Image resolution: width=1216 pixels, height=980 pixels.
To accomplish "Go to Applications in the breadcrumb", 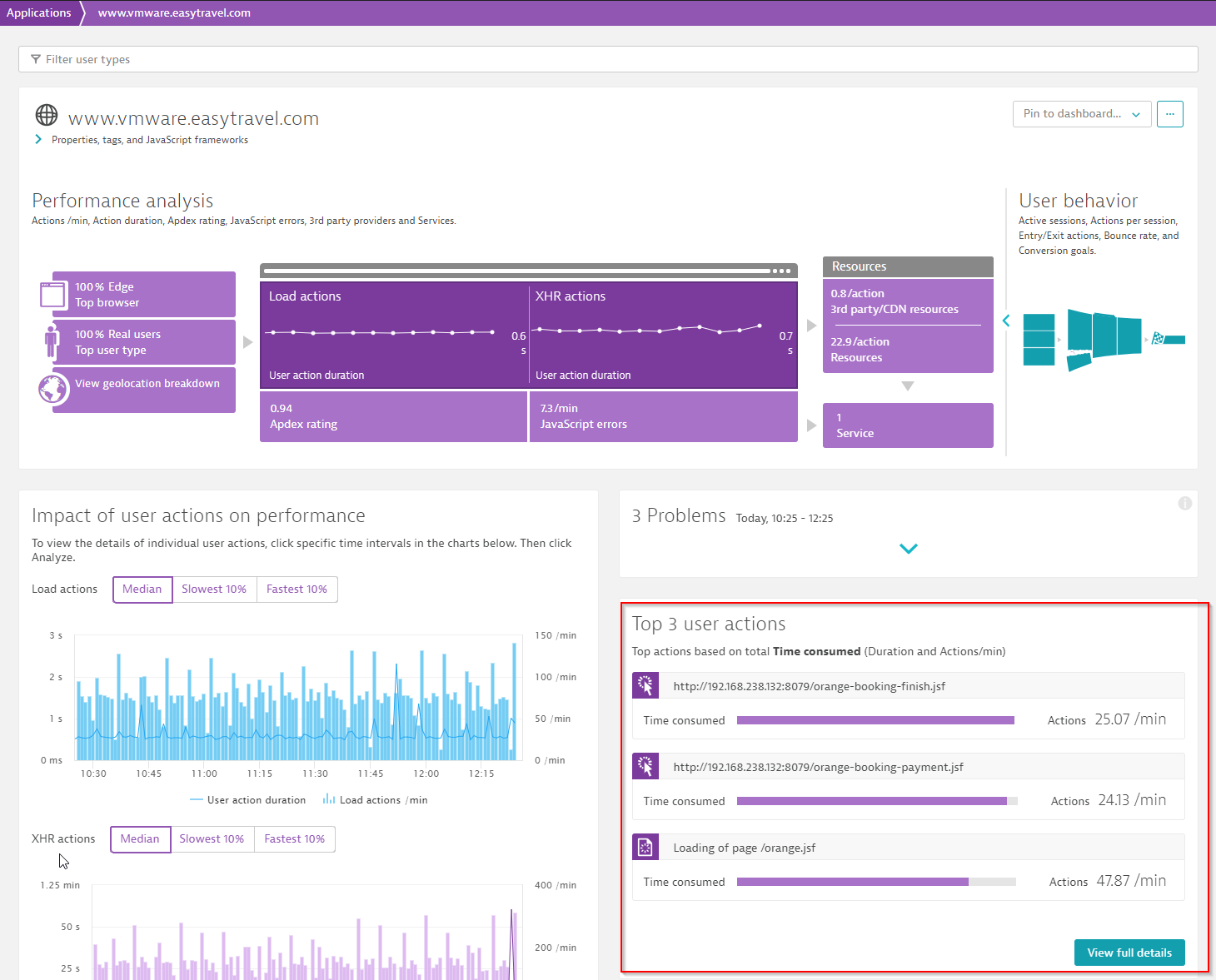I will [x=39, y=12].
